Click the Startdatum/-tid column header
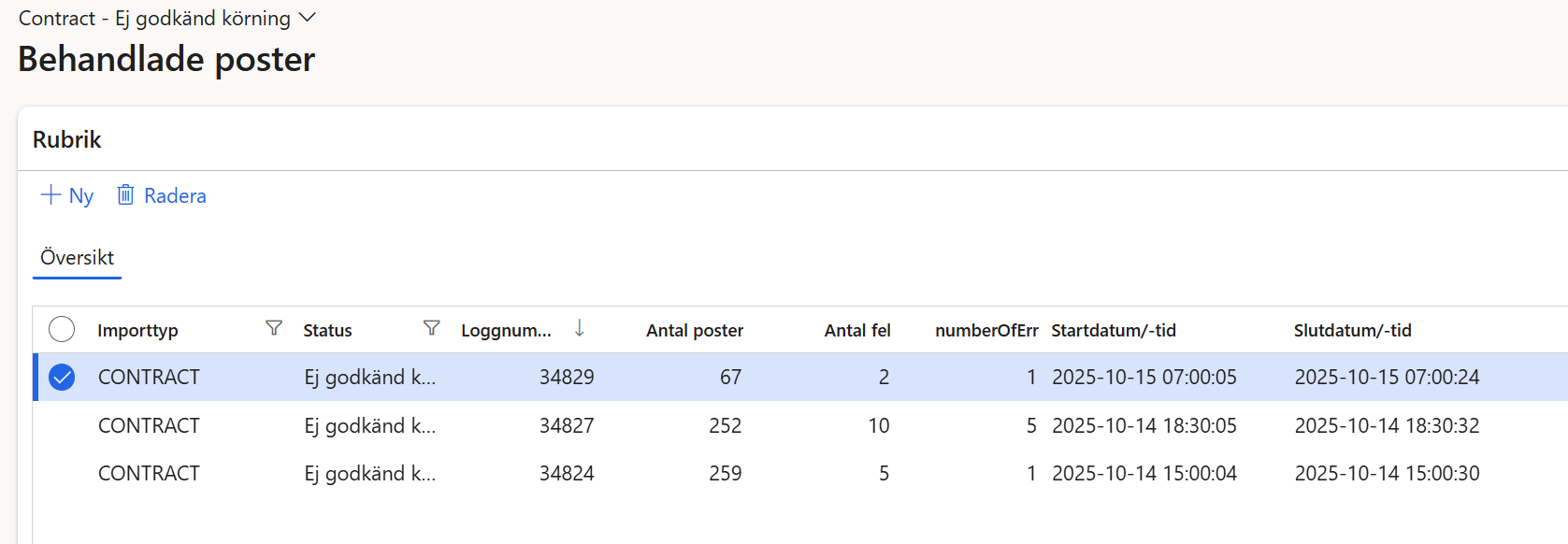 pyautogui.click(x=1113, y=330)
